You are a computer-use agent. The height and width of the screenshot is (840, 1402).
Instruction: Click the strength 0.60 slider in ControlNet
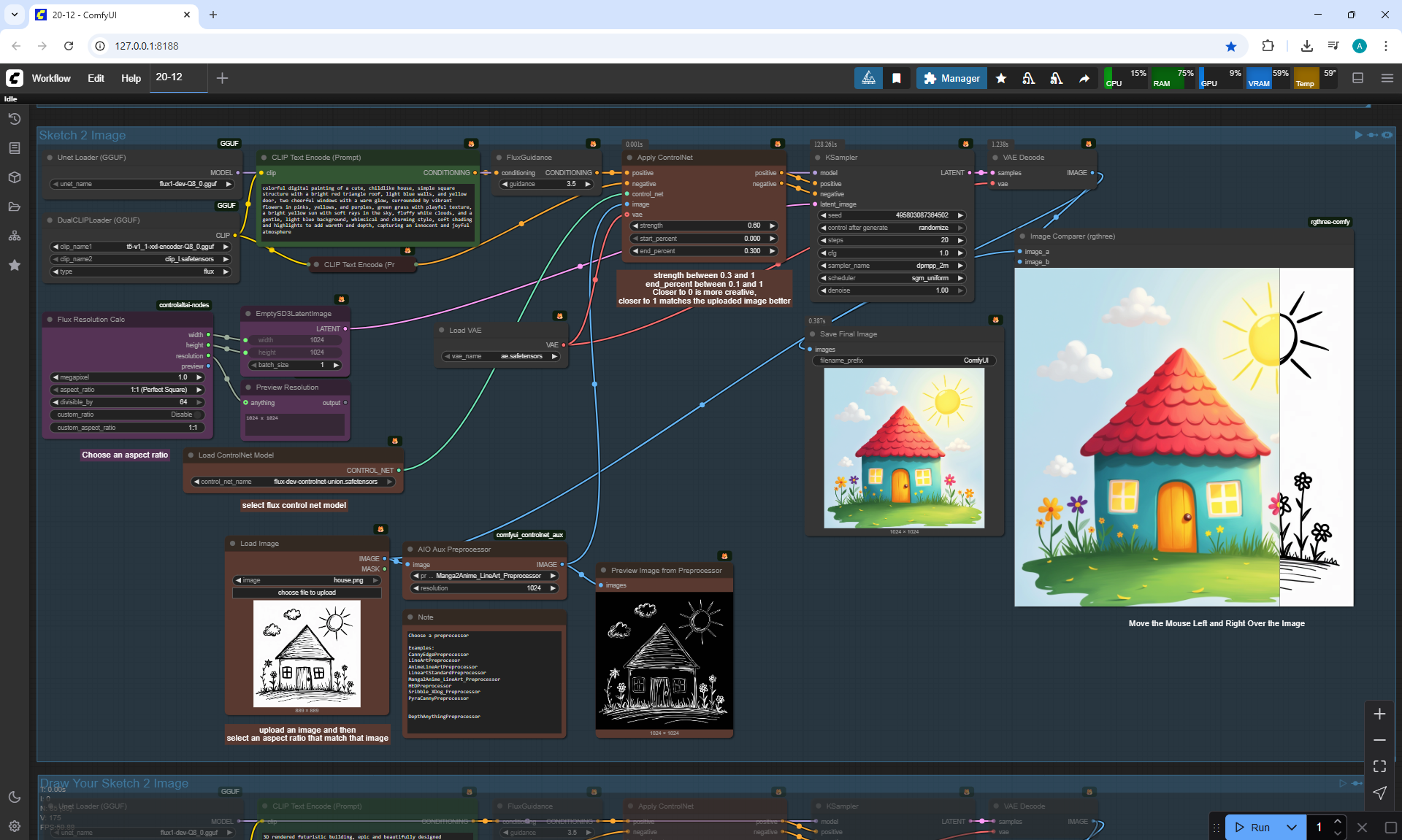pyautogui.click(x=704, y=226)
